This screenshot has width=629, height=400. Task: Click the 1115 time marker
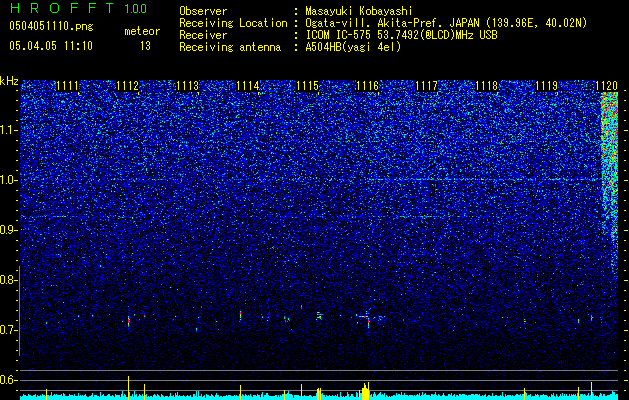tap(307, 86)
